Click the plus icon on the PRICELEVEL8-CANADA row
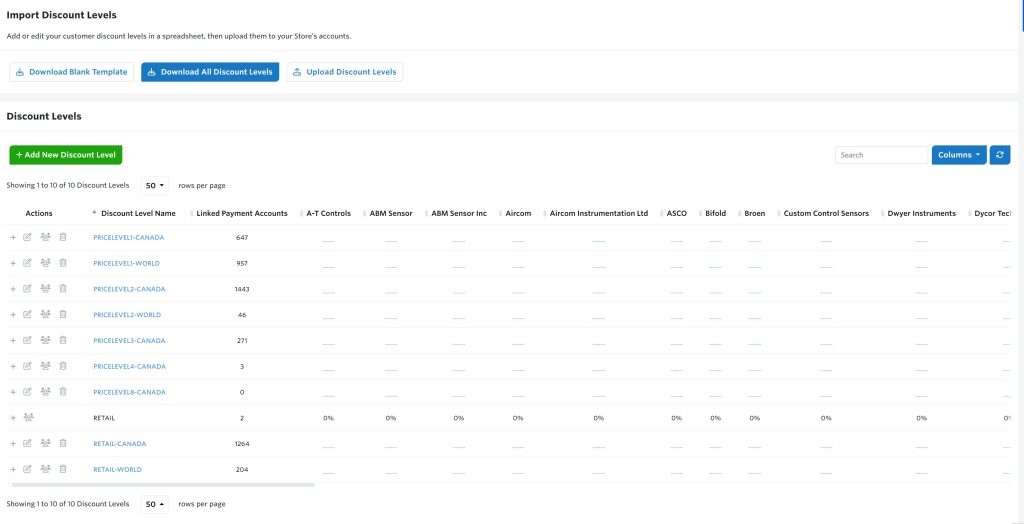 (x=13, y=392)
